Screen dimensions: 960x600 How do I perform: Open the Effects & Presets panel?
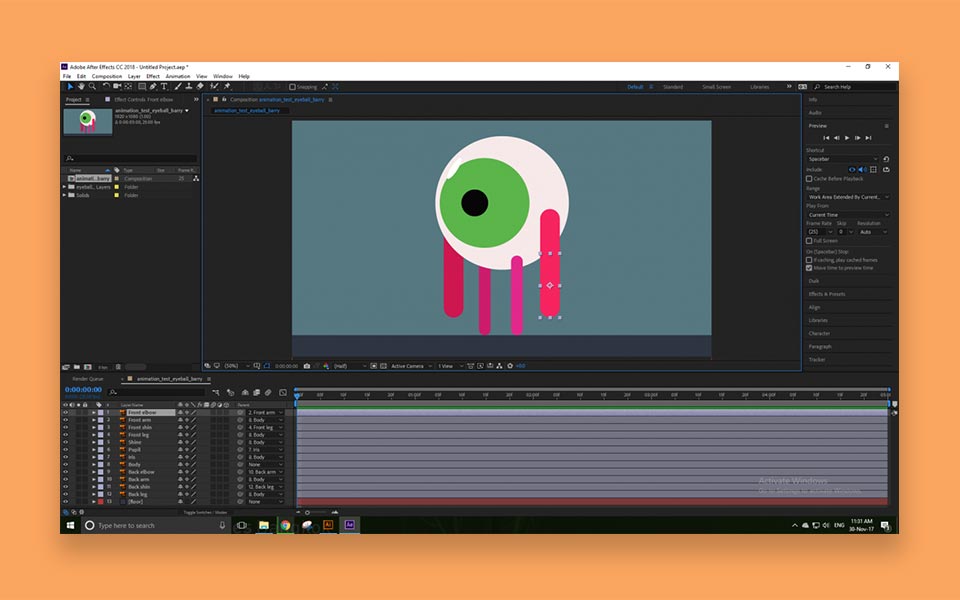click(827, 294)
